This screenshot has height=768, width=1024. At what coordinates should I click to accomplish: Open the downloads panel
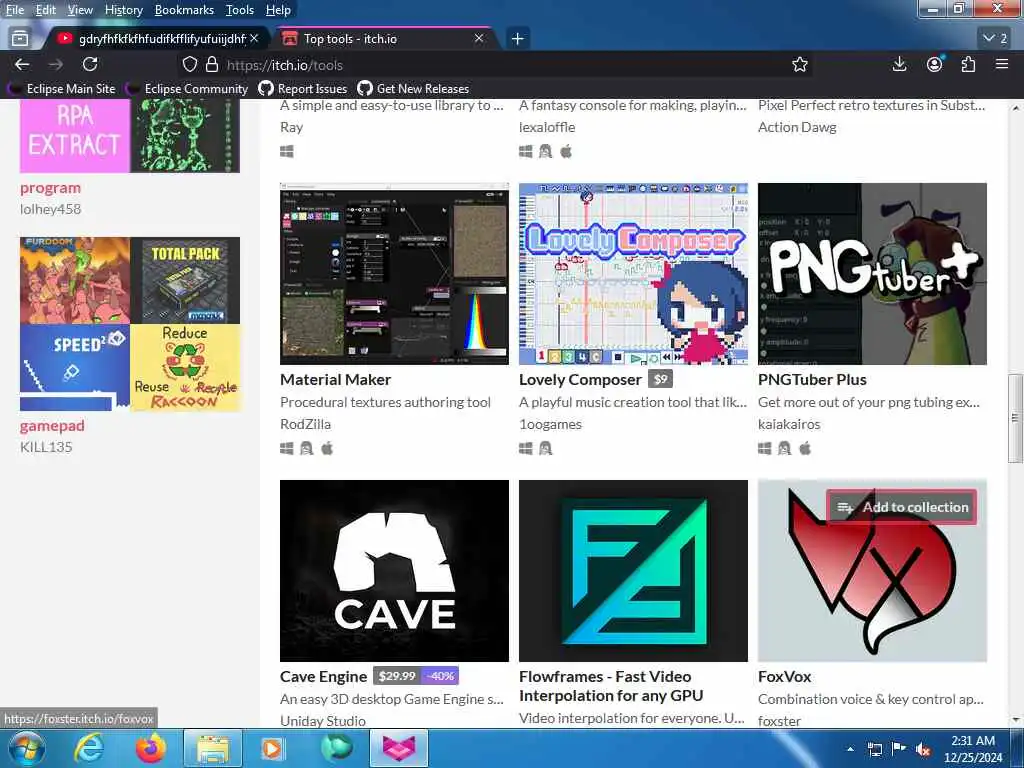(x=899, y=64)
